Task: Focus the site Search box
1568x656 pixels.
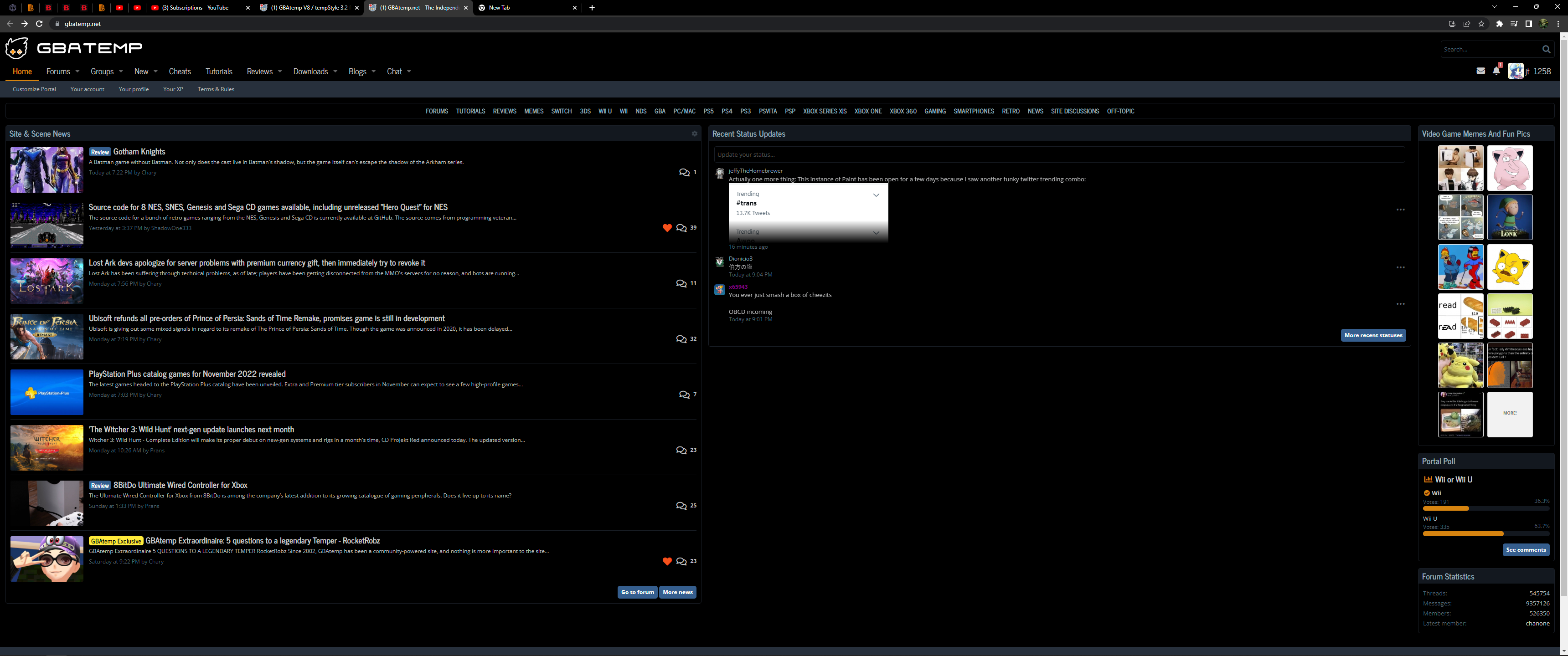Action: click(1490, 49)
